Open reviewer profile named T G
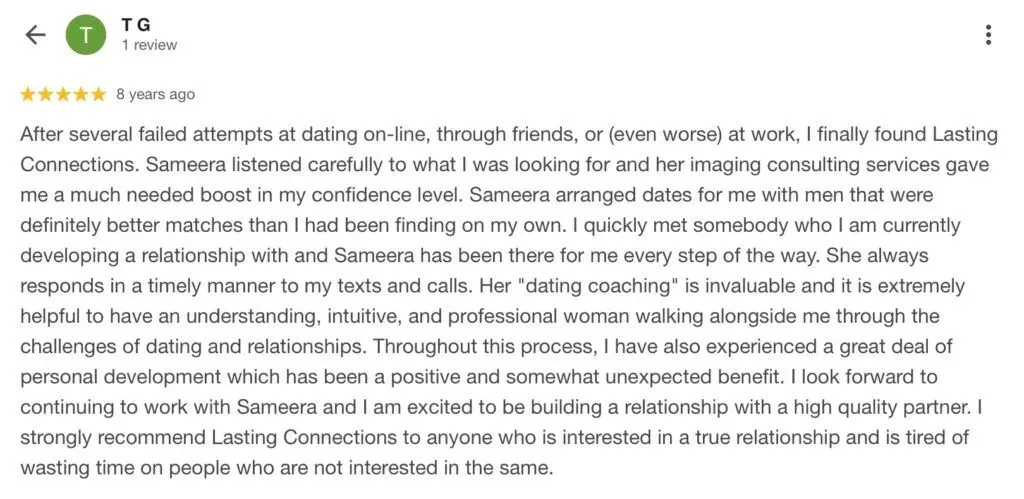This screenshot has height=499, width=1024. 136,25
